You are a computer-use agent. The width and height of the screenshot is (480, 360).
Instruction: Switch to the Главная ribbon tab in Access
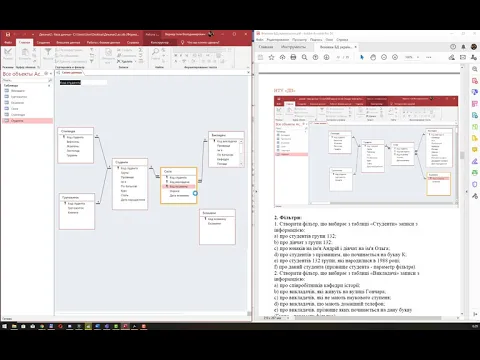tap(24, 42)
